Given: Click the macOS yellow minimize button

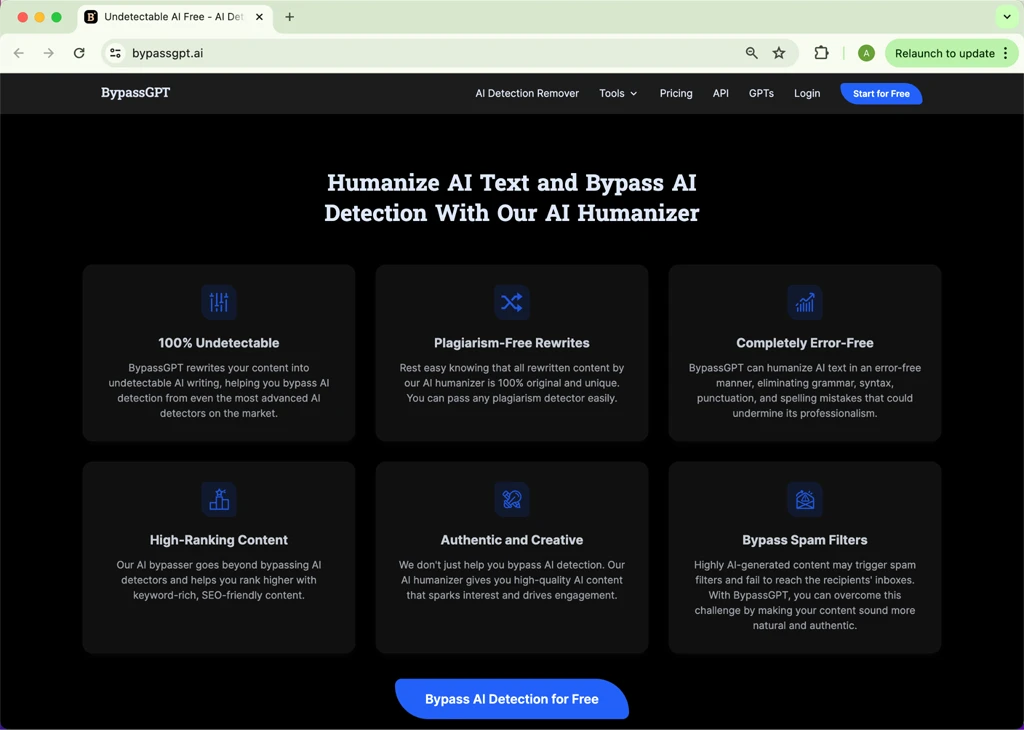Looking at the screenshot, I should click(39, 17).
